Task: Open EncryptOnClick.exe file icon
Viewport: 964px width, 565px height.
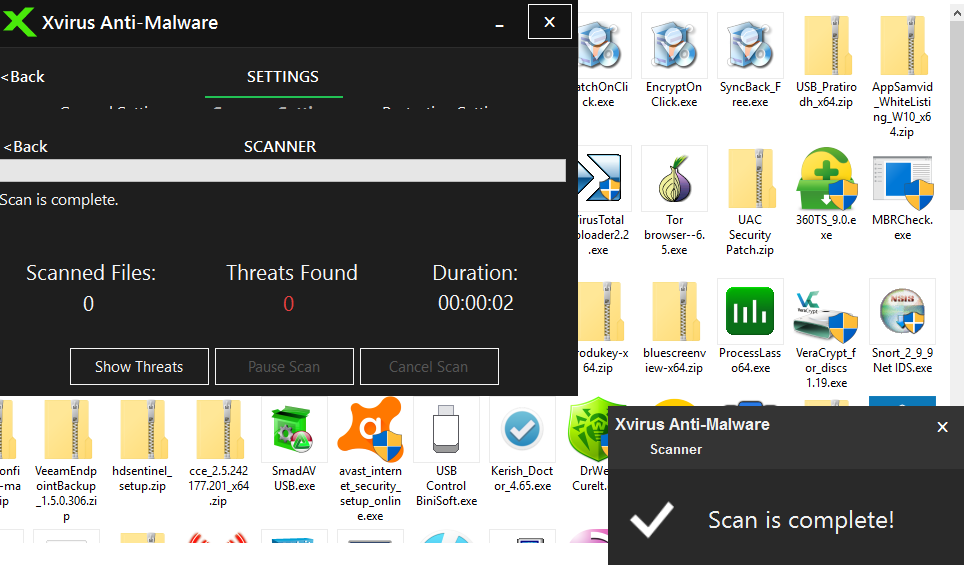Action: 674,43
